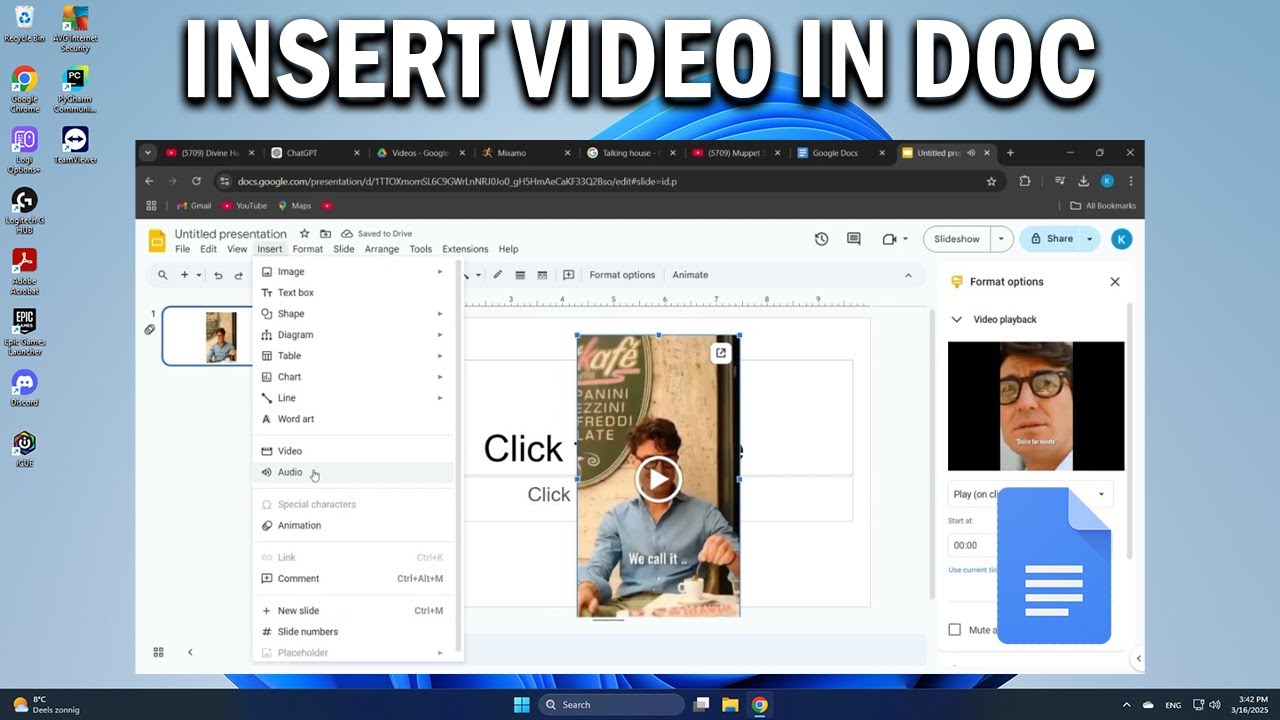
Task: Toggle the Mute audio checkbox
Action: click(x=954, y=630)
